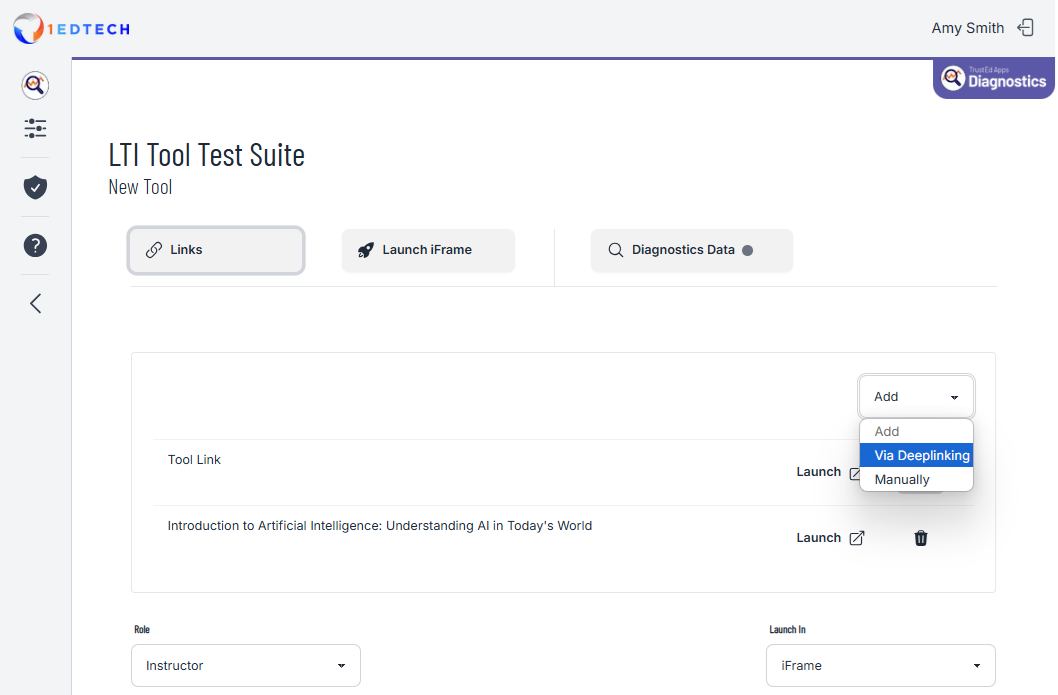This screenshot has width=1058, height=695.
Task: Open Tool Link in new window via external icon
Action: point(856,472)
